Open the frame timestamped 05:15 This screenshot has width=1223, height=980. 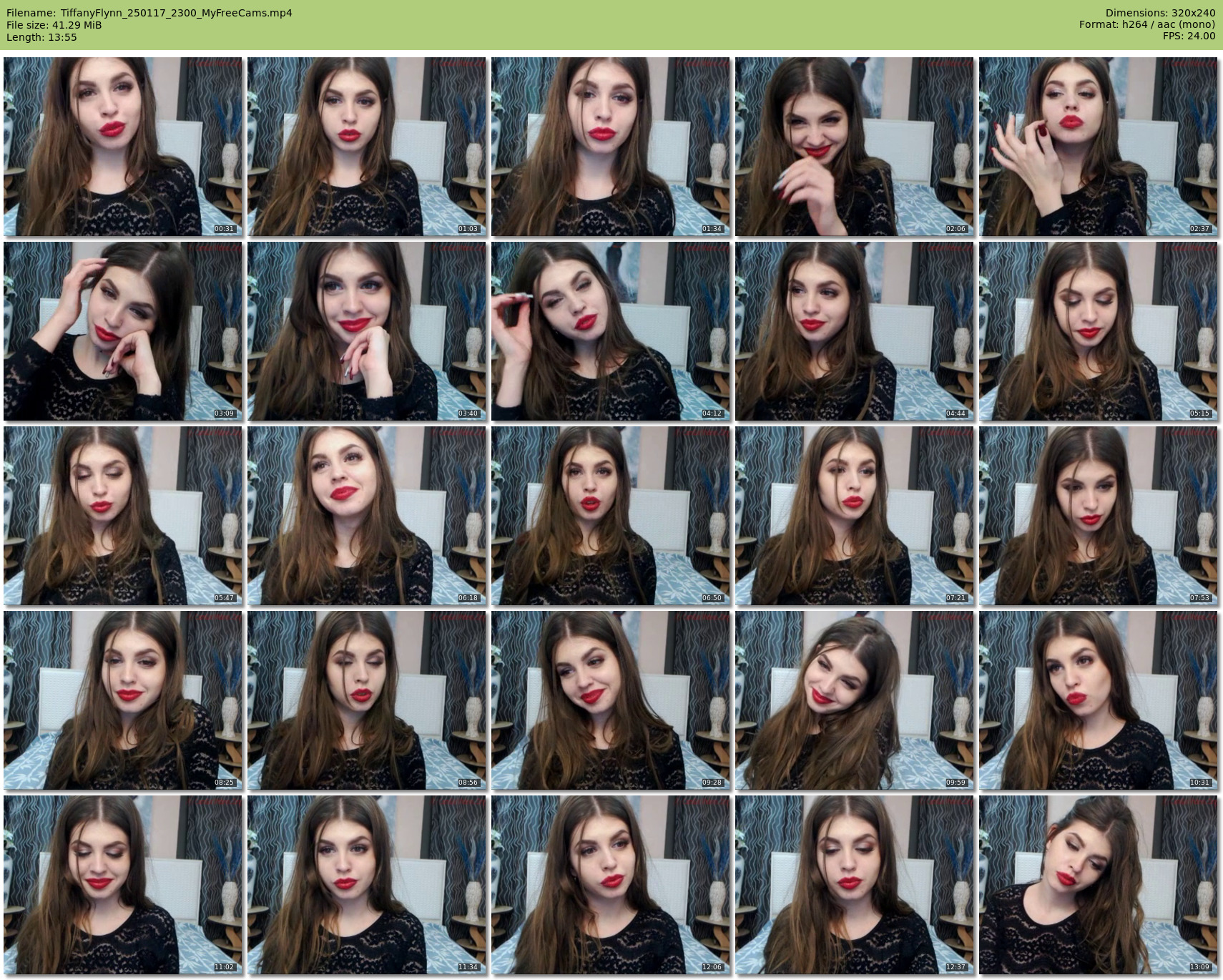pyautogui.click(x=1098, y=331)
